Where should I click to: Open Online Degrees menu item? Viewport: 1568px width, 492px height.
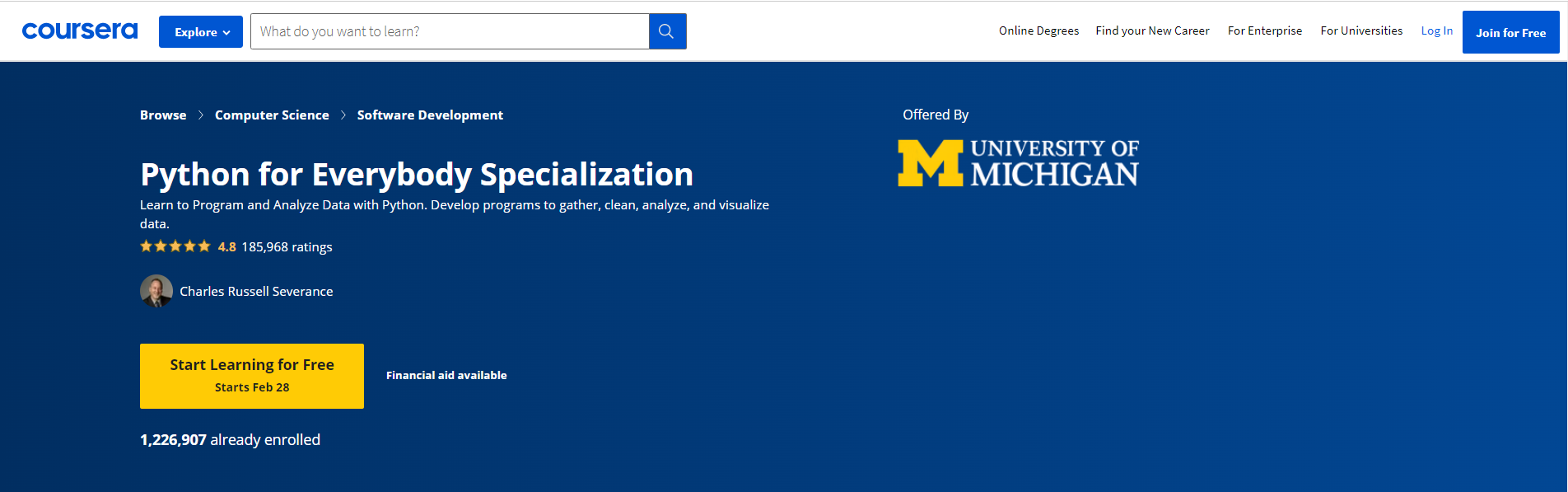1038,30
